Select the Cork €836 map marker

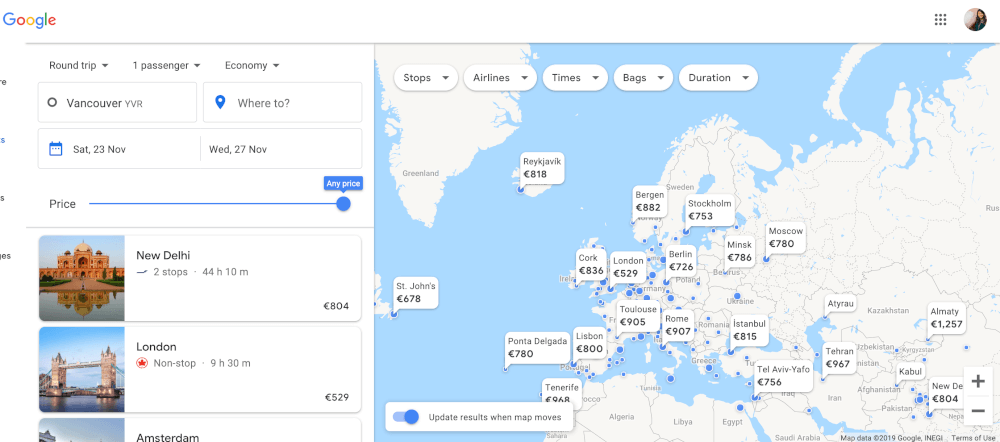click(x=591, y=265)
